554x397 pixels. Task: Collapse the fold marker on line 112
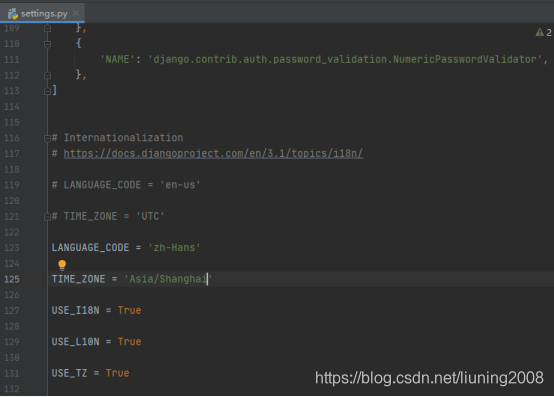click(x=47, y=75)
